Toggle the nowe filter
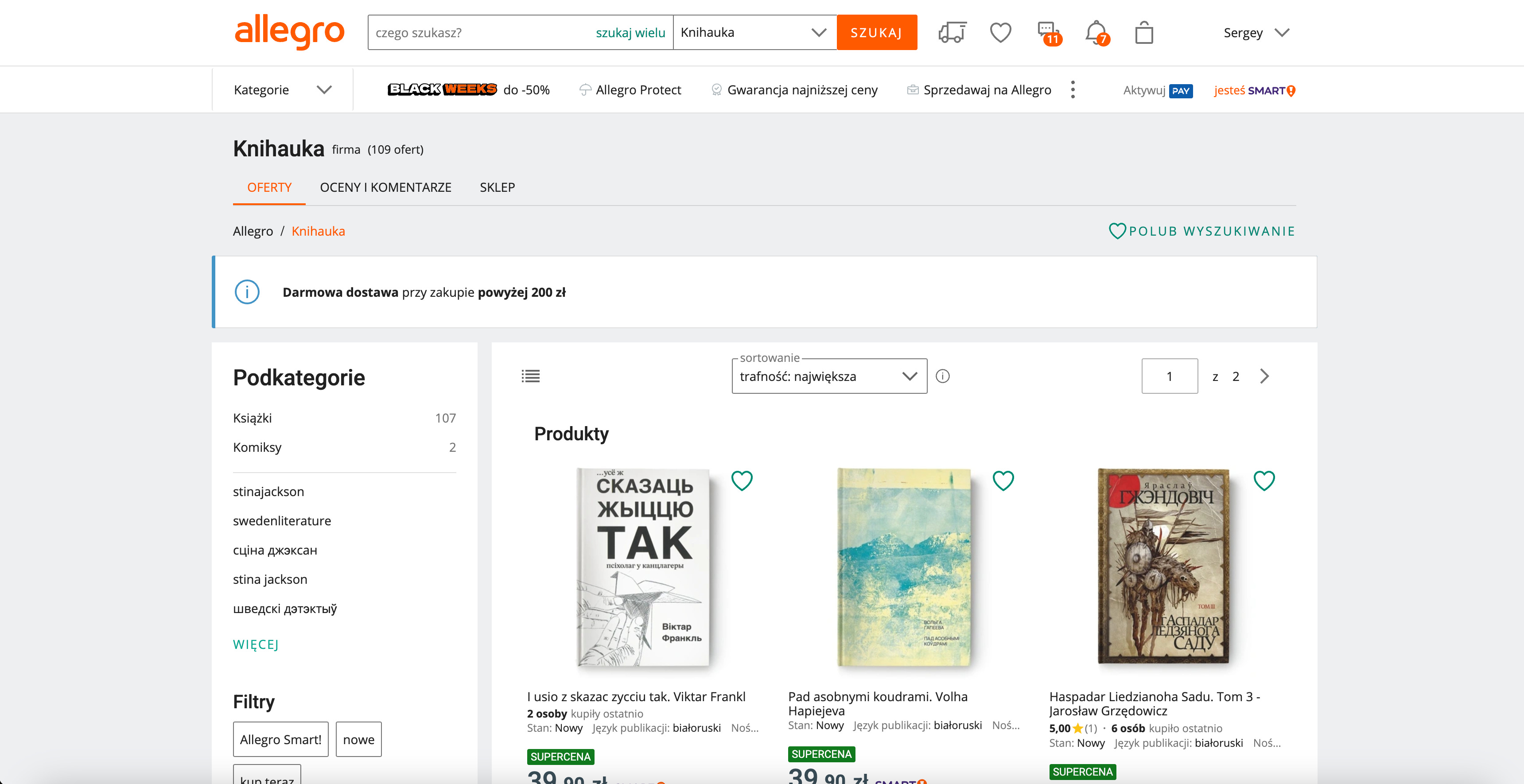The image size is (1524, 784). (358, 739)
